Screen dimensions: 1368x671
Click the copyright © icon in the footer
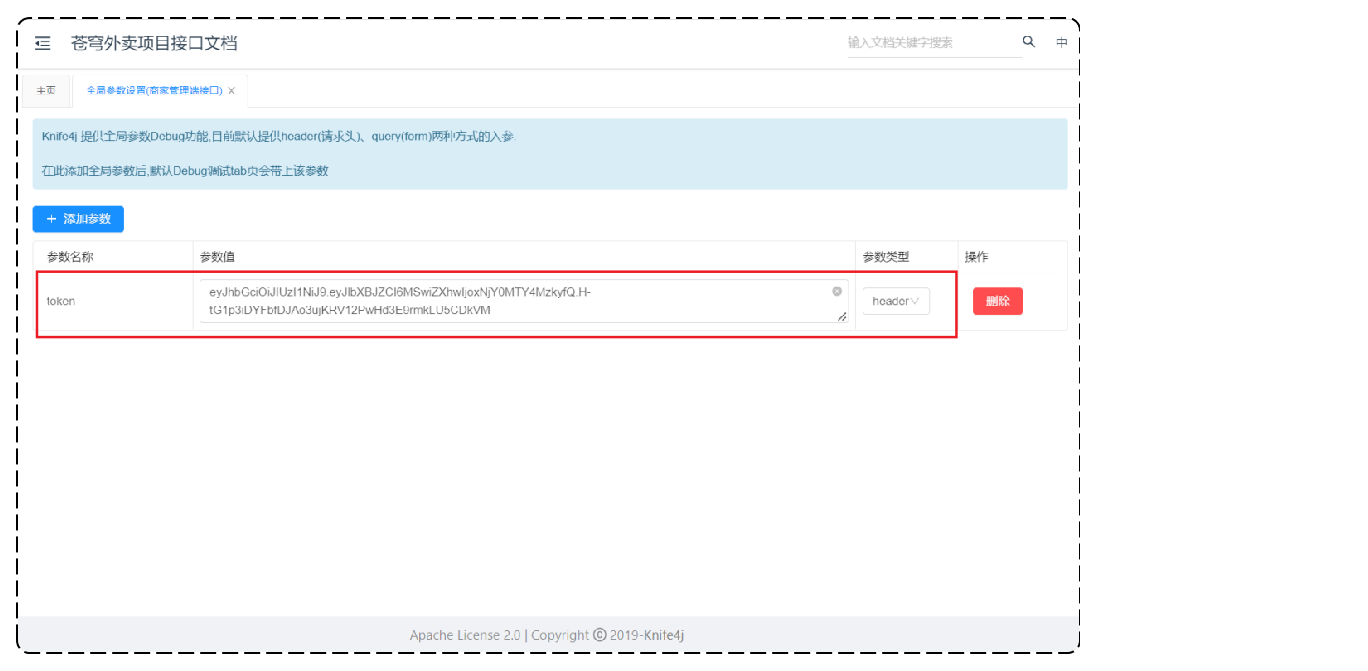tap(597, 634)
